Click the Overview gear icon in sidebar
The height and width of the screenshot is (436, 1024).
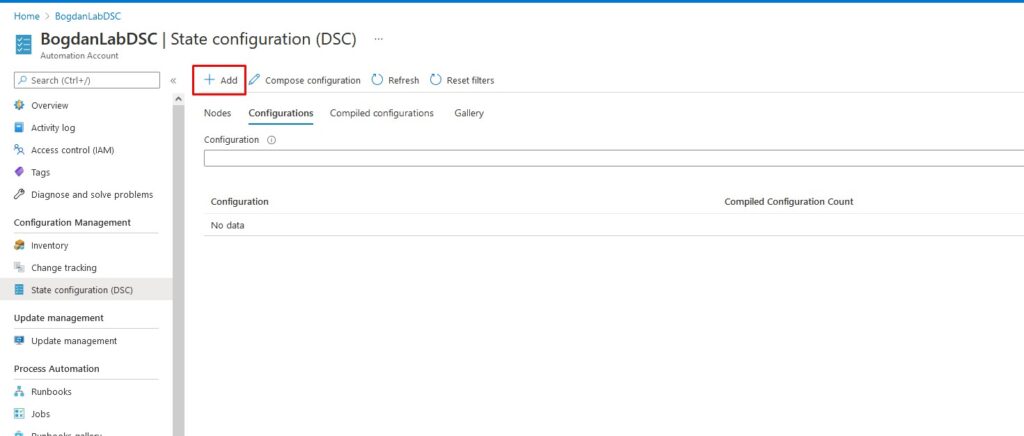tap(19, 105)
